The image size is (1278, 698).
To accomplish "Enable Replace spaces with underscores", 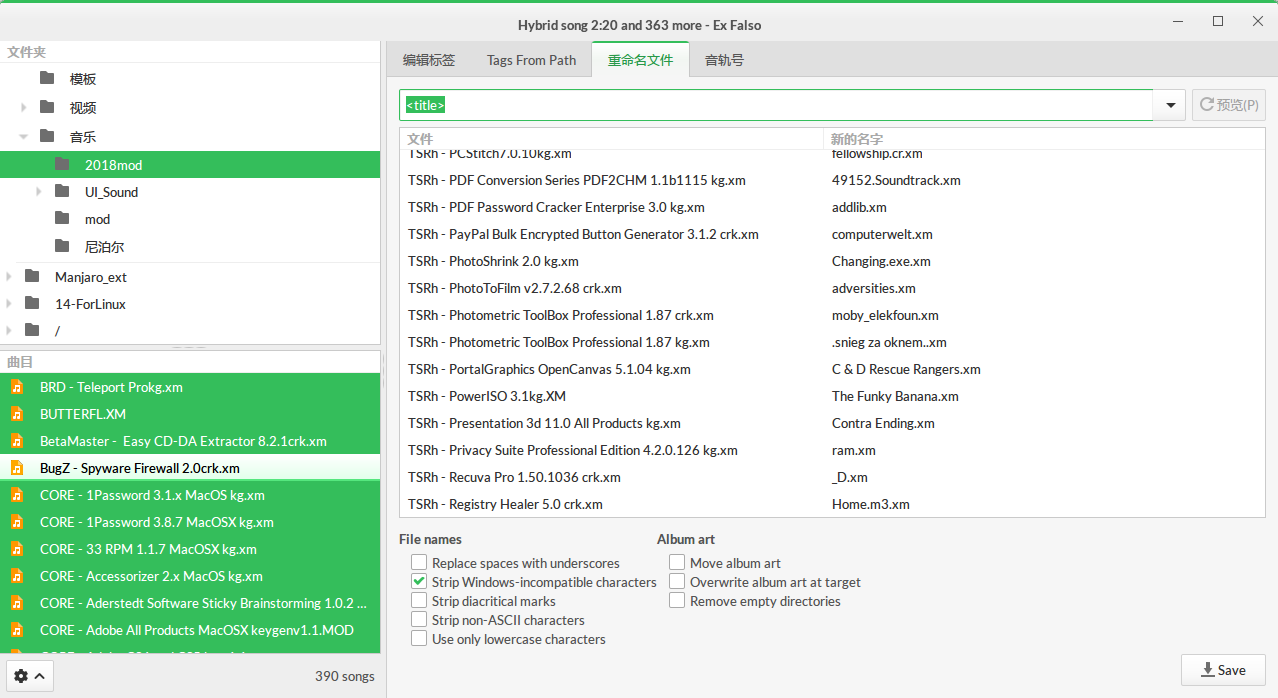I will click(x=419, y=563).
